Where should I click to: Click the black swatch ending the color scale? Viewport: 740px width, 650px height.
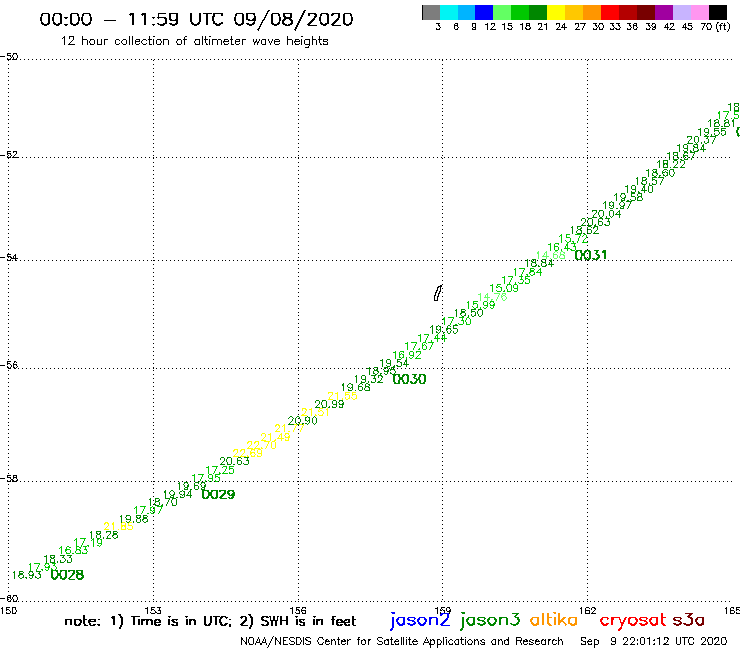tap(717, 12)
